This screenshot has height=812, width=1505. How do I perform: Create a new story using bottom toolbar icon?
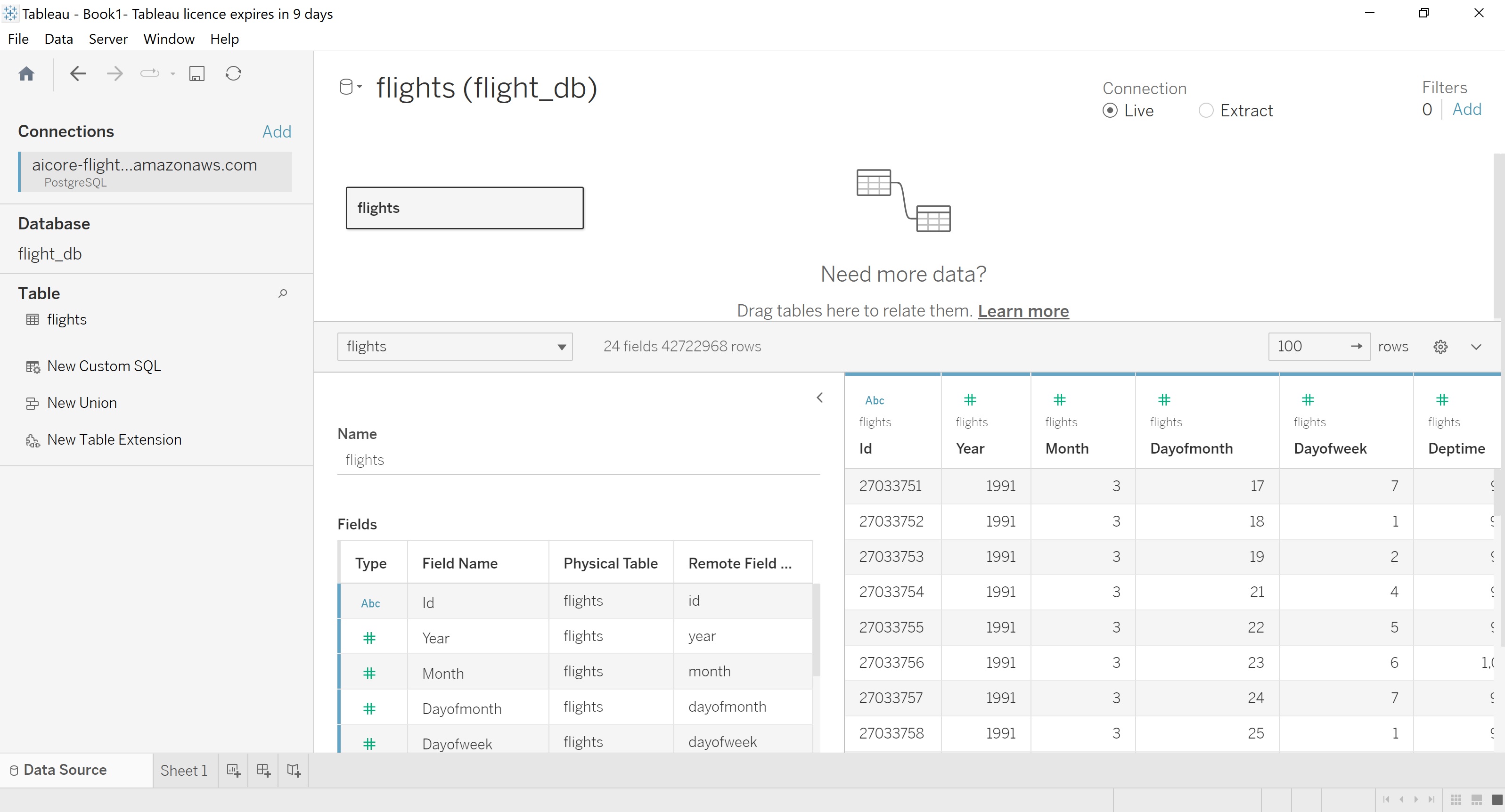click(293, 770)
